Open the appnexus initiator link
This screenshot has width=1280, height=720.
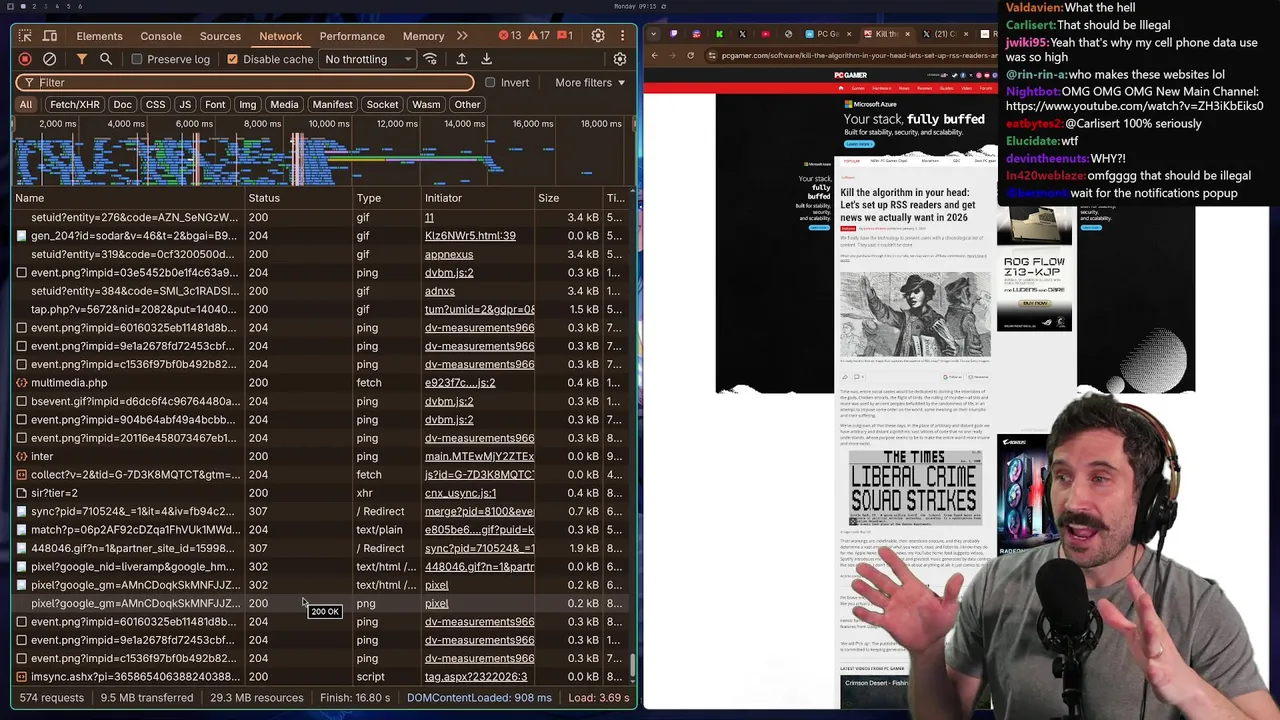[x=449, y=254]
